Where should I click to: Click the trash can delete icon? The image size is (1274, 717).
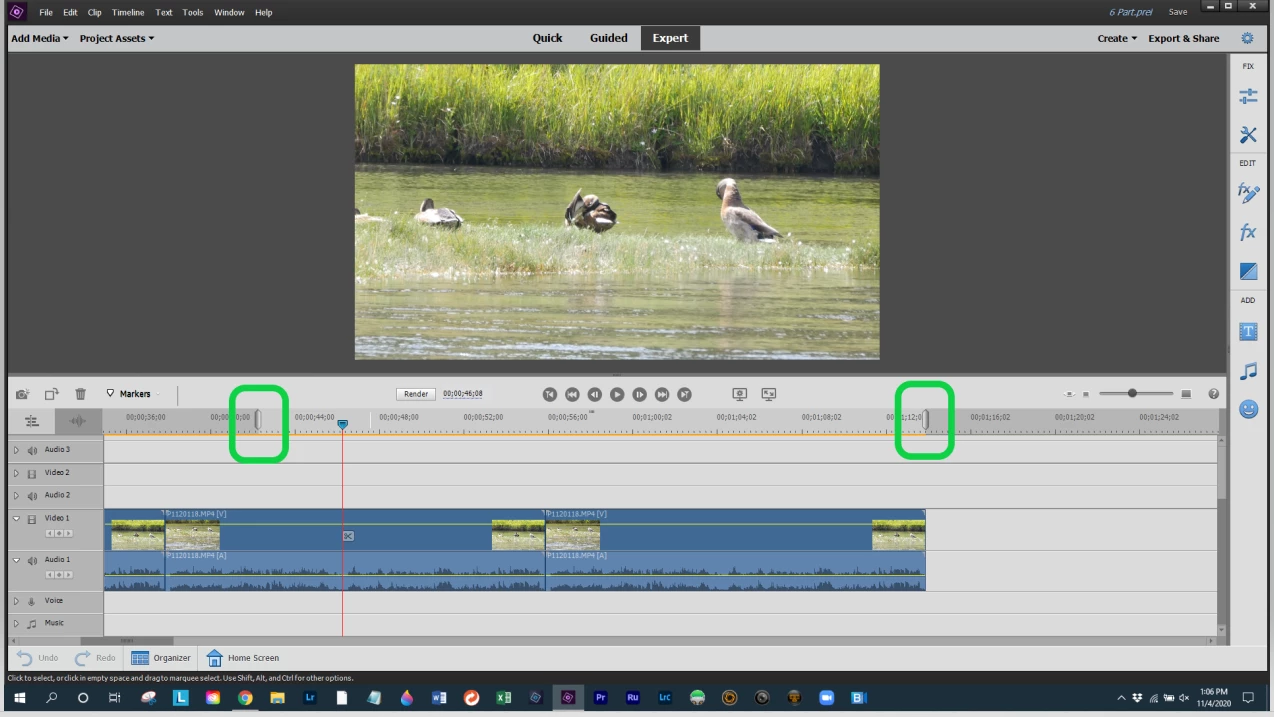[81, 394]
